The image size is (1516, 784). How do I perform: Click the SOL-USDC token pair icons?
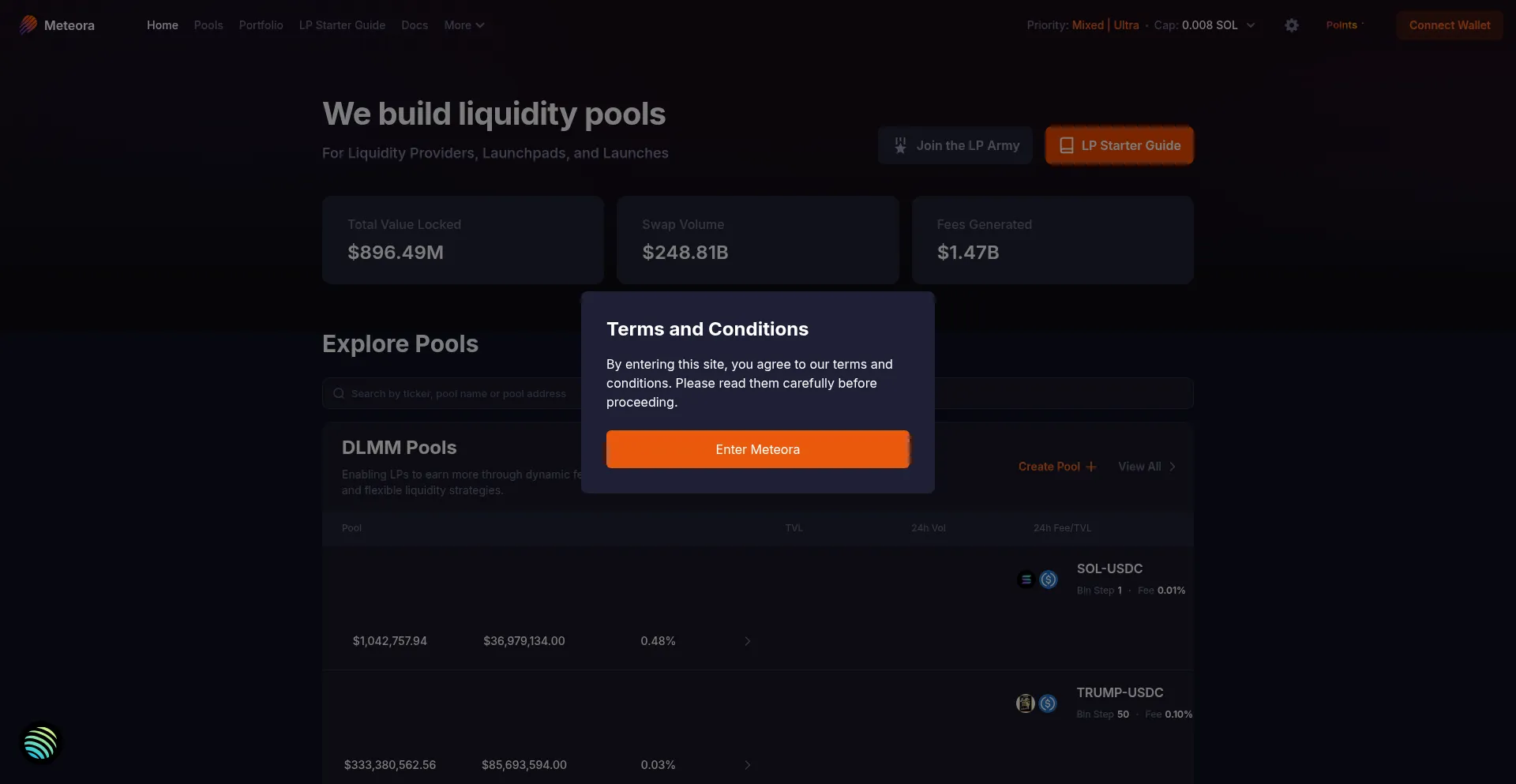click(x=1038, y=580)
